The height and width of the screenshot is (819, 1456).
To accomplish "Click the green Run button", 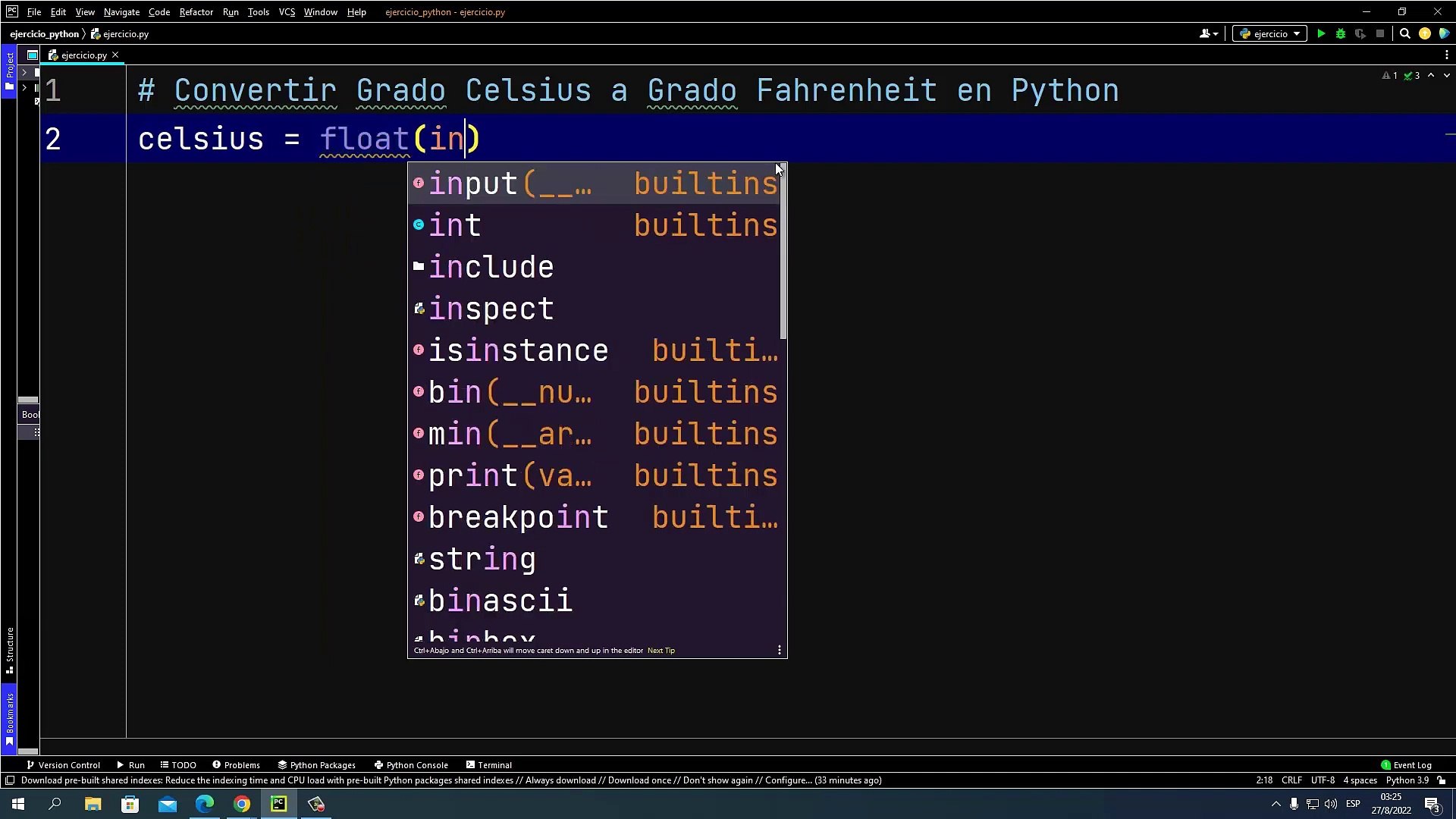I will 1321,33.
